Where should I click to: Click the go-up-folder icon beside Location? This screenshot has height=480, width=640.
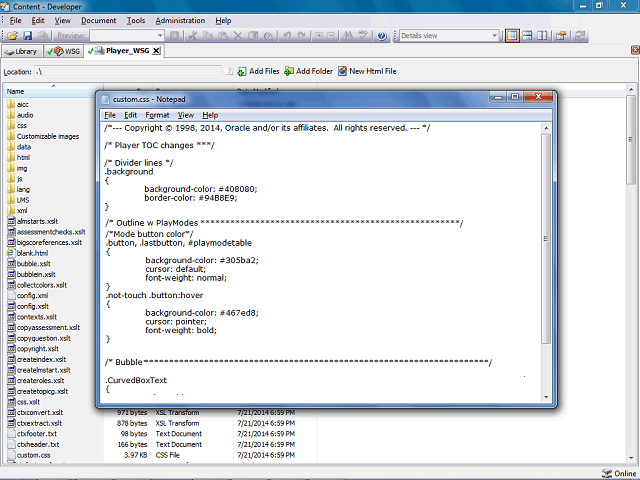click(229, 71)
